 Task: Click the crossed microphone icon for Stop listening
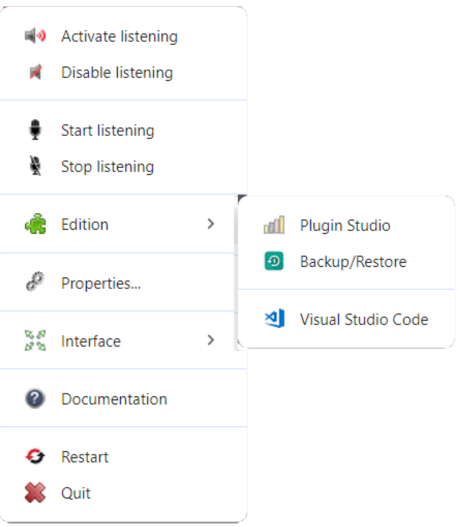point(35,166)
